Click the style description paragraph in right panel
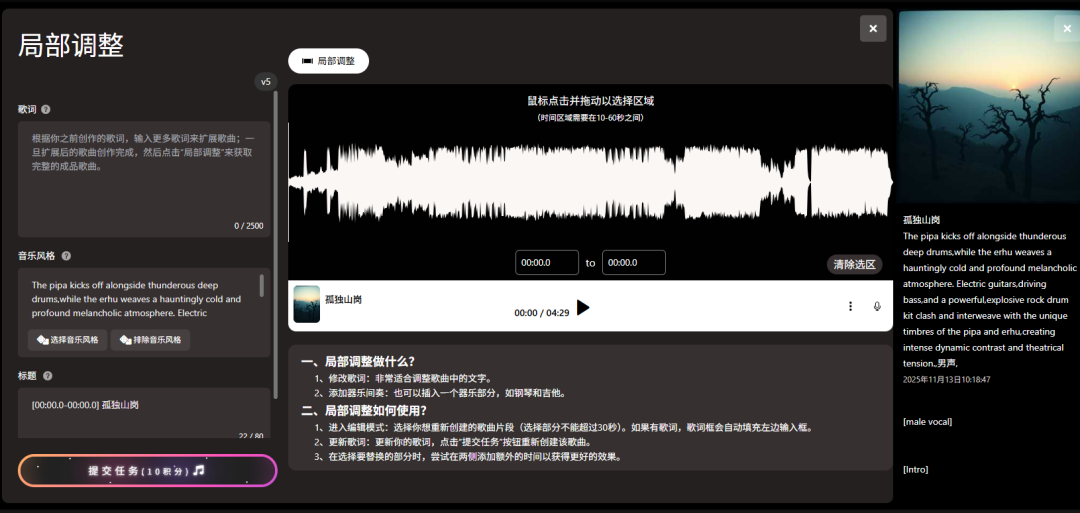1080x513 pixels. pyautogui.click(x=989, y=300)
